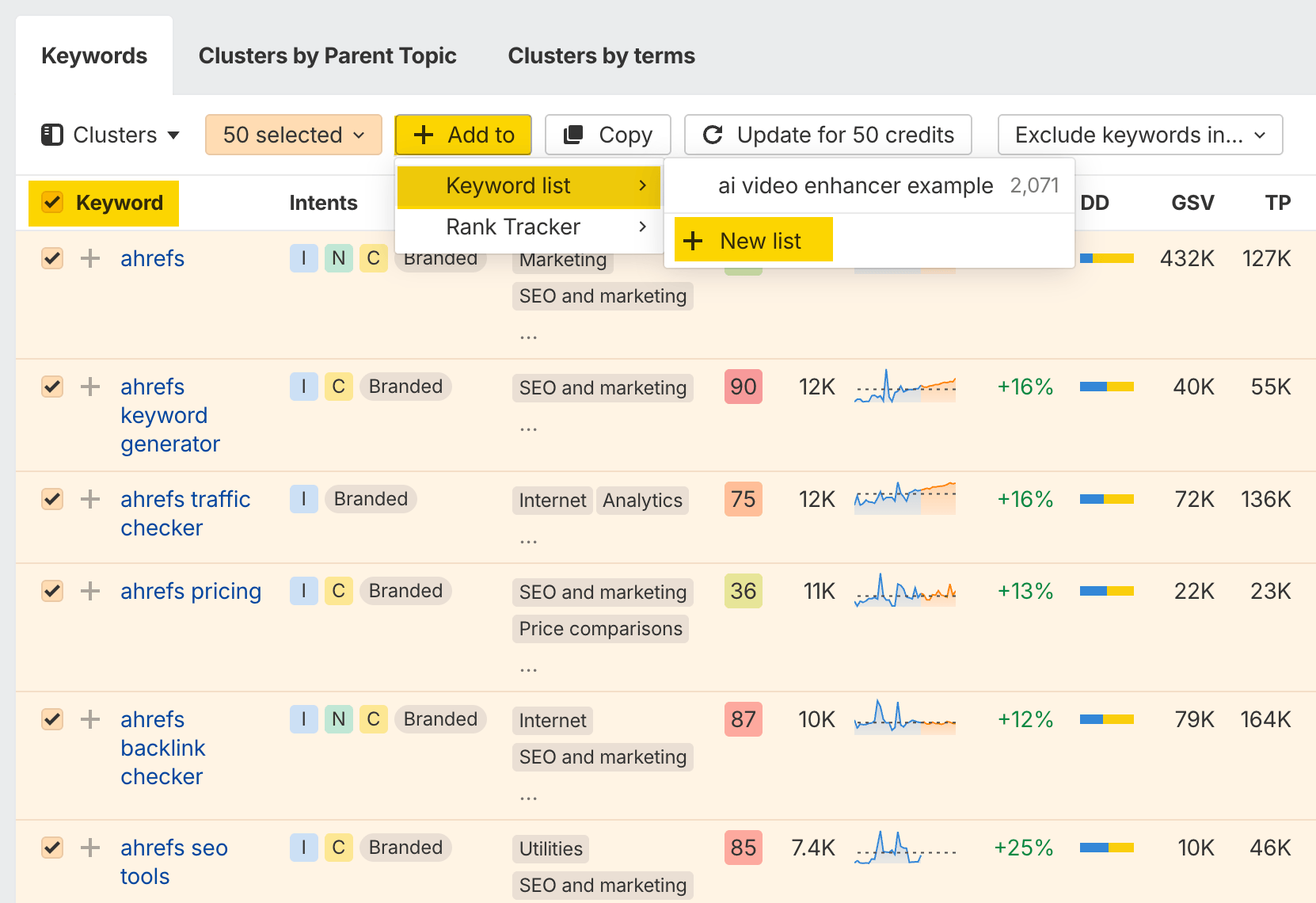
Task: Click the plus icon beside ahrefs traffic checker
Action: coord(90,499)
